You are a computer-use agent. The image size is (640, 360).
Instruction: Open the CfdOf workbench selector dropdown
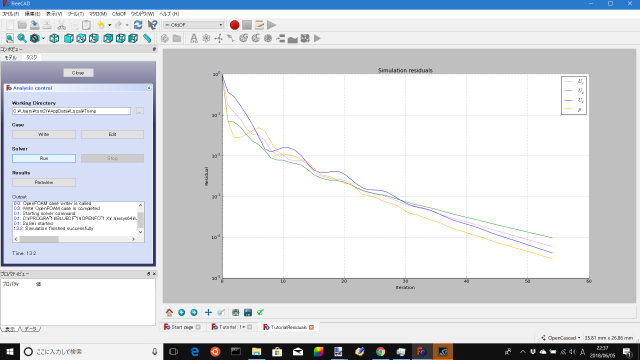[x=193, y=25]
